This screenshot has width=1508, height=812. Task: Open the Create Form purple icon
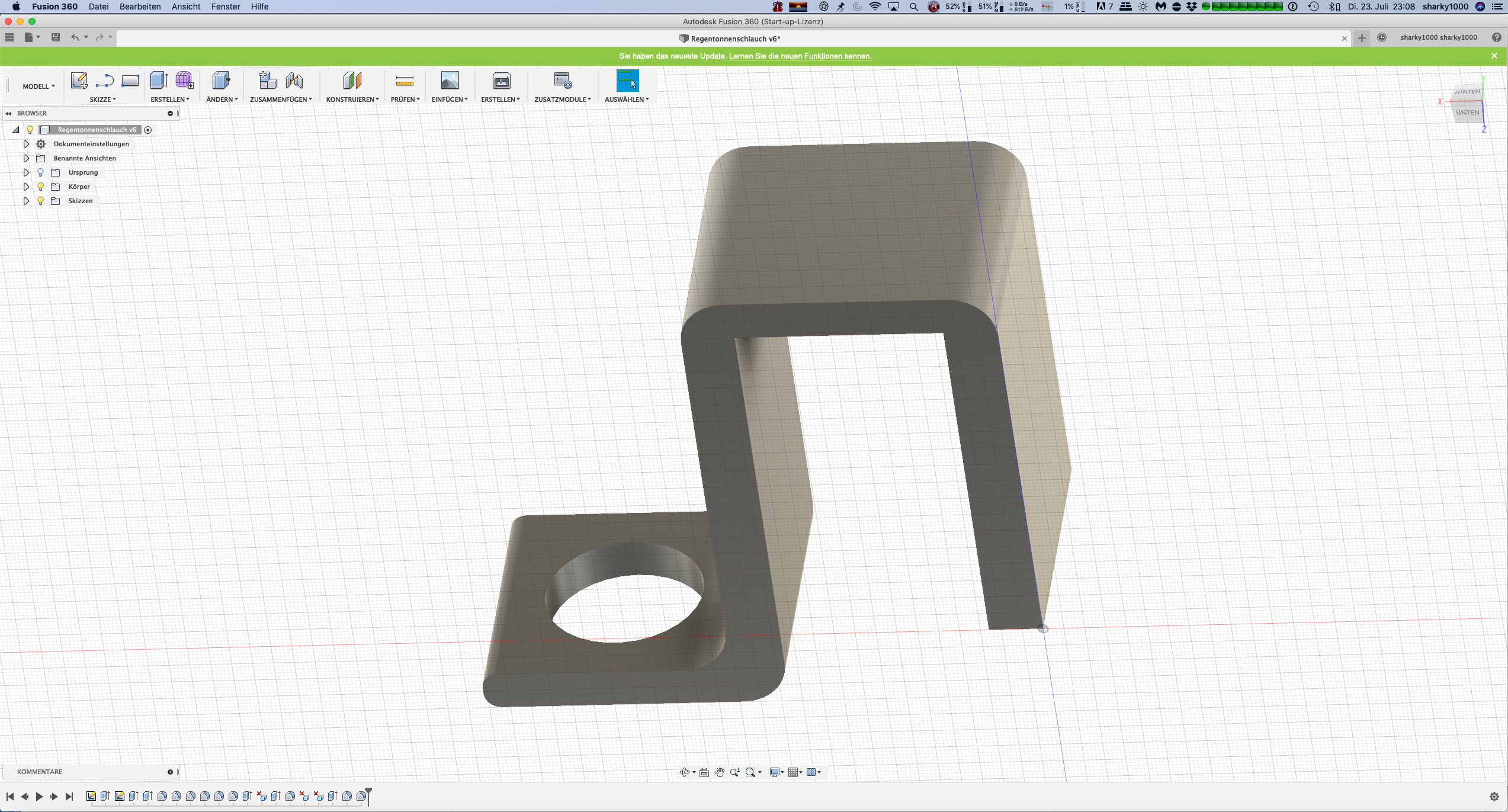point(184,80)
